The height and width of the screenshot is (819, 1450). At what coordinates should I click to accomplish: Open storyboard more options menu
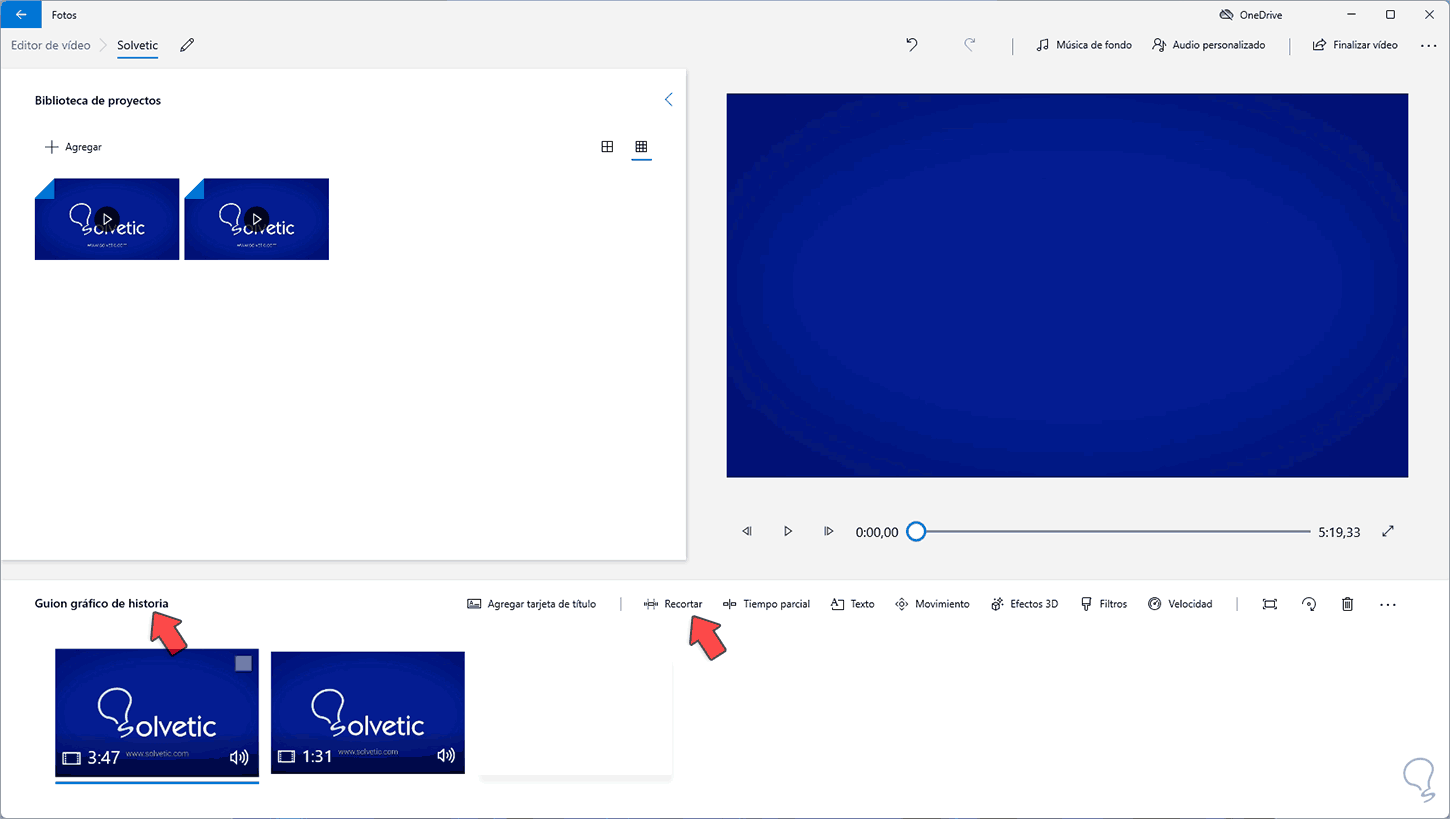pyautogui.click(x=1387, y=604)
